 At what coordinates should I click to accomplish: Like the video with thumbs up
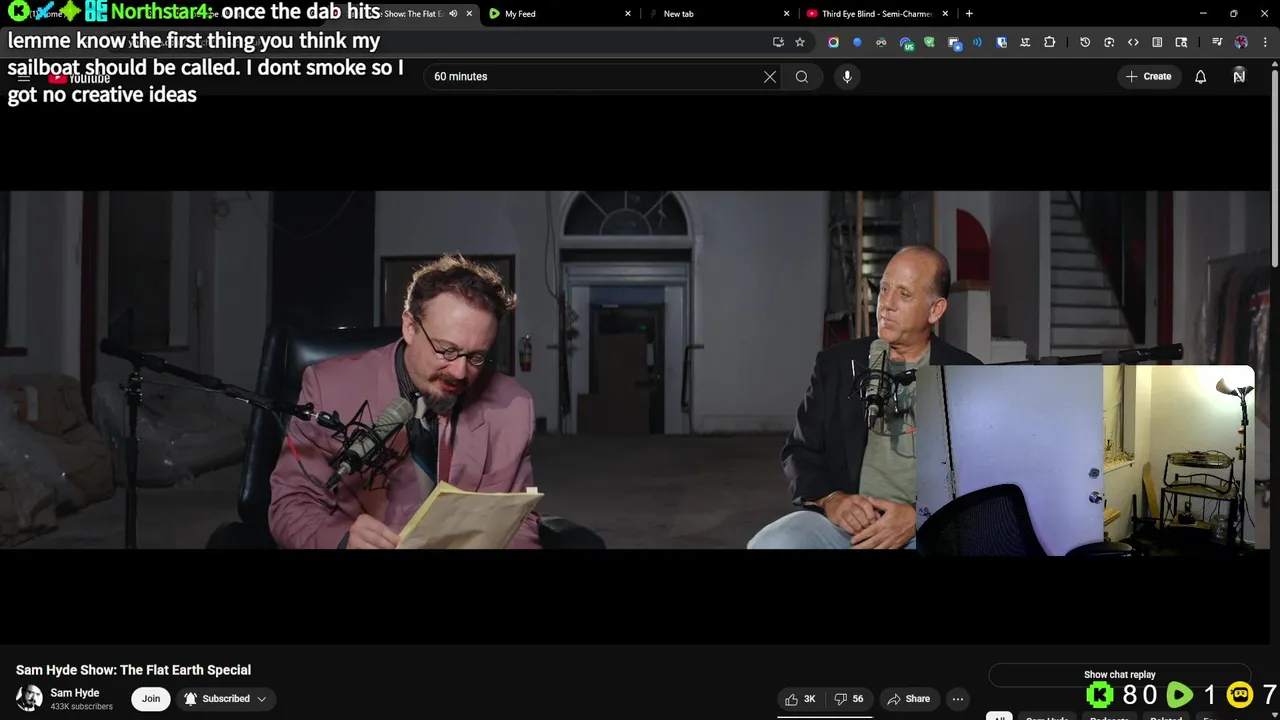tap(800, 699)
